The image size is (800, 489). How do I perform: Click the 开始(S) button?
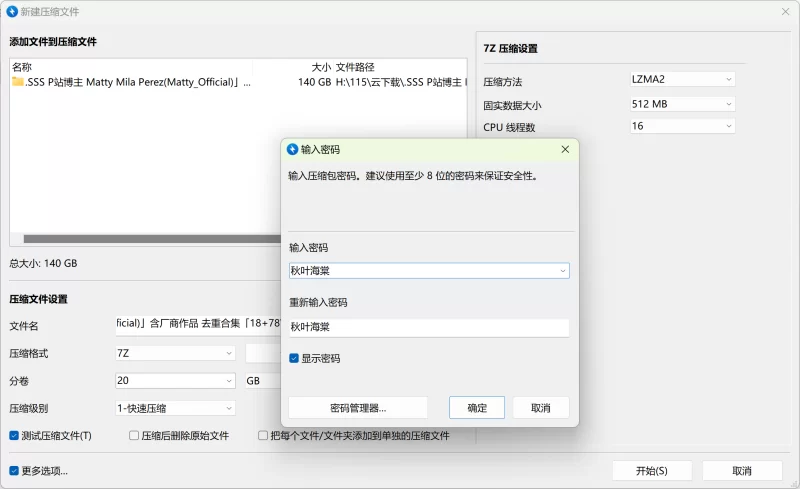[652, 471]
